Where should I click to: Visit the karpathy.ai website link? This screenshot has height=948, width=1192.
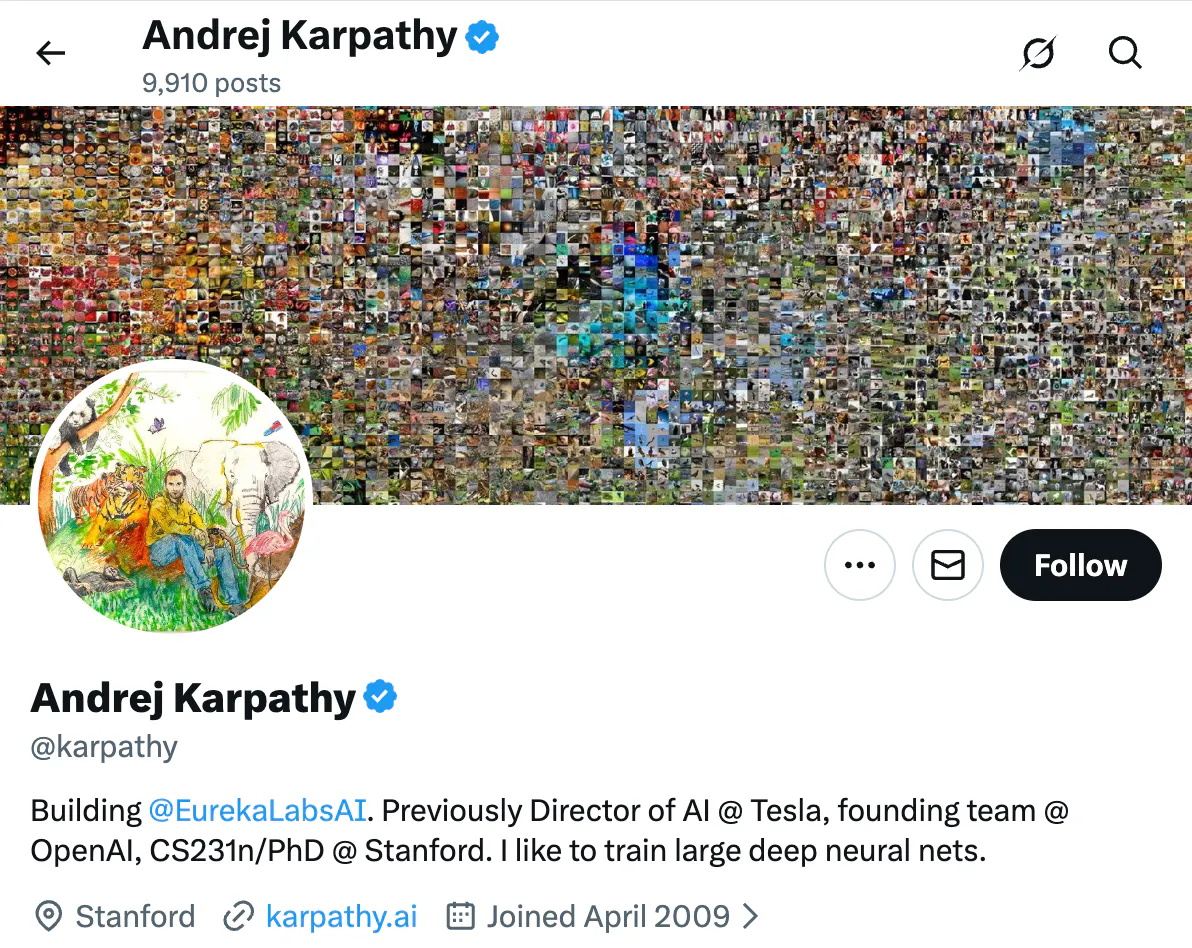pos(341,917)
